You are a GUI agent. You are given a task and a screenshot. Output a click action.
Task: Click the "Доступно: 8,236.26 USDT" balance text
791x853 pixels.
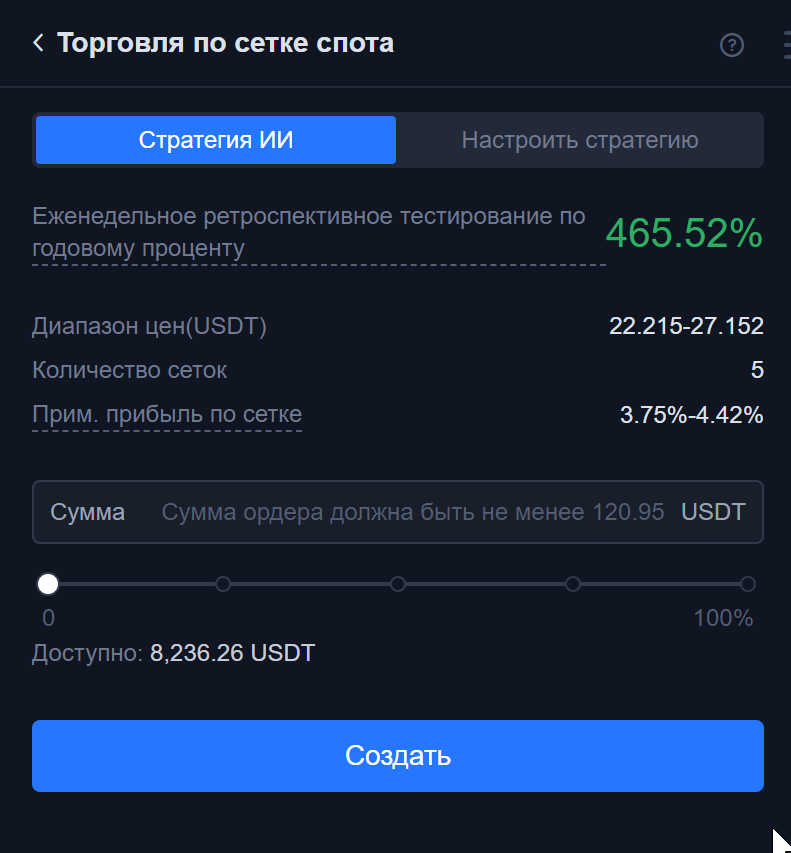[173, 652]
